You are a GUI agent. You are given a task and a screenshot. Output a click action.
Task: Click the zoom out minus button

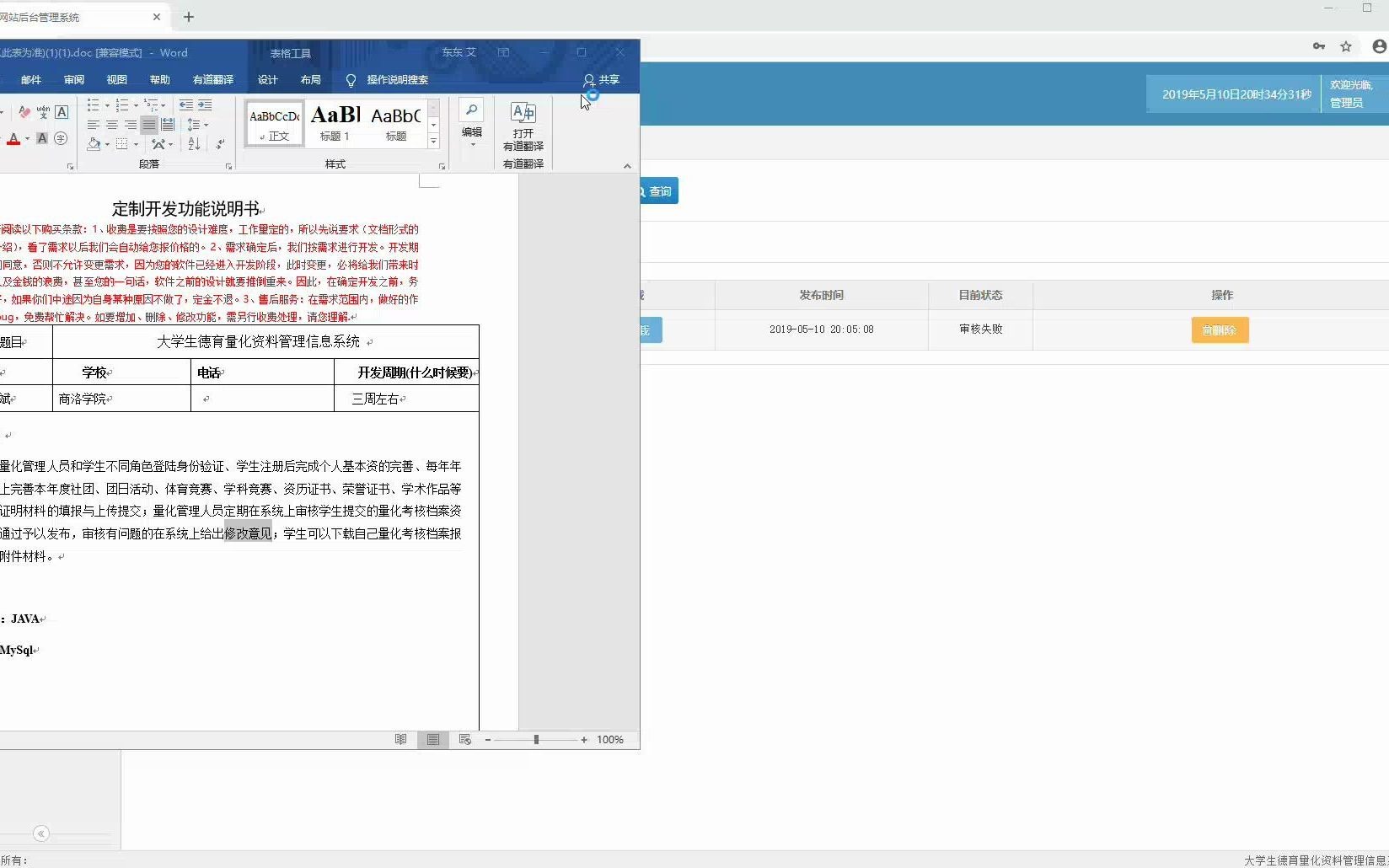(x=488, y=740)
